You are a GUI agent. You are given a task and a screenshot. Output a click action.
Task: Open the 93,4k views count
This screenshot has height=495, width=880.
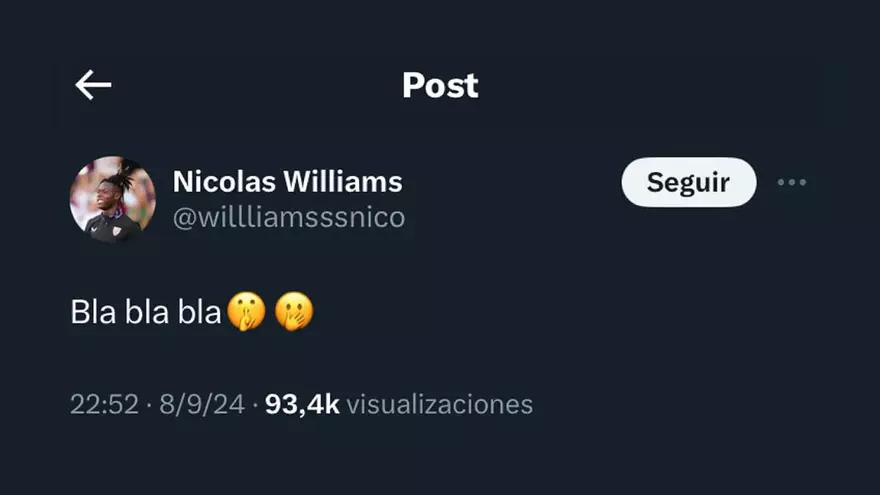click(x=398, y=405)
